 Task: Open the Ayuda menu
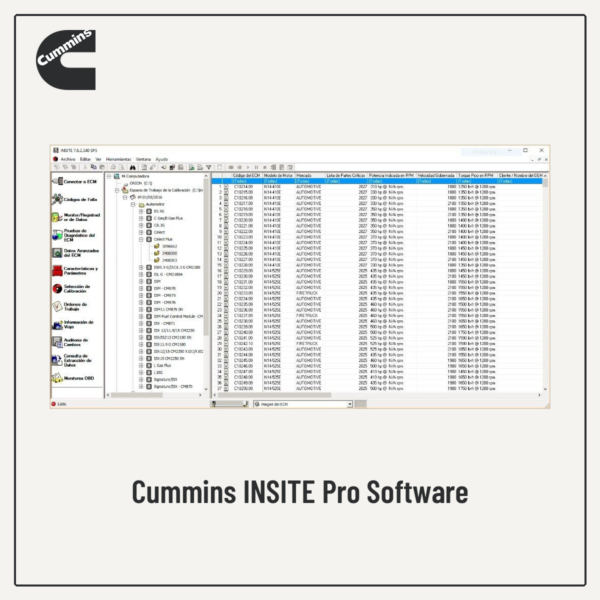coord(161,159)
